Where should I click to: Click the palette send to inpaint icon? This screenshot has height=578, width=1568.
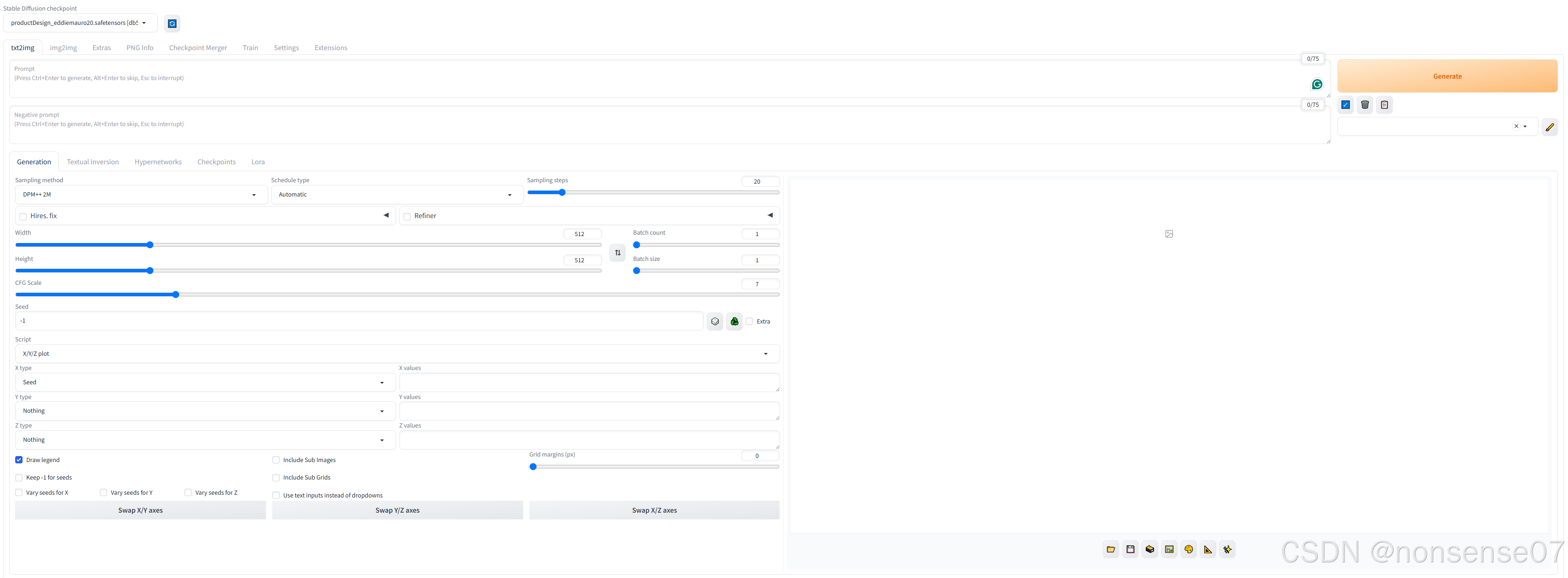pyautogui.click(x=1188, y=549)
